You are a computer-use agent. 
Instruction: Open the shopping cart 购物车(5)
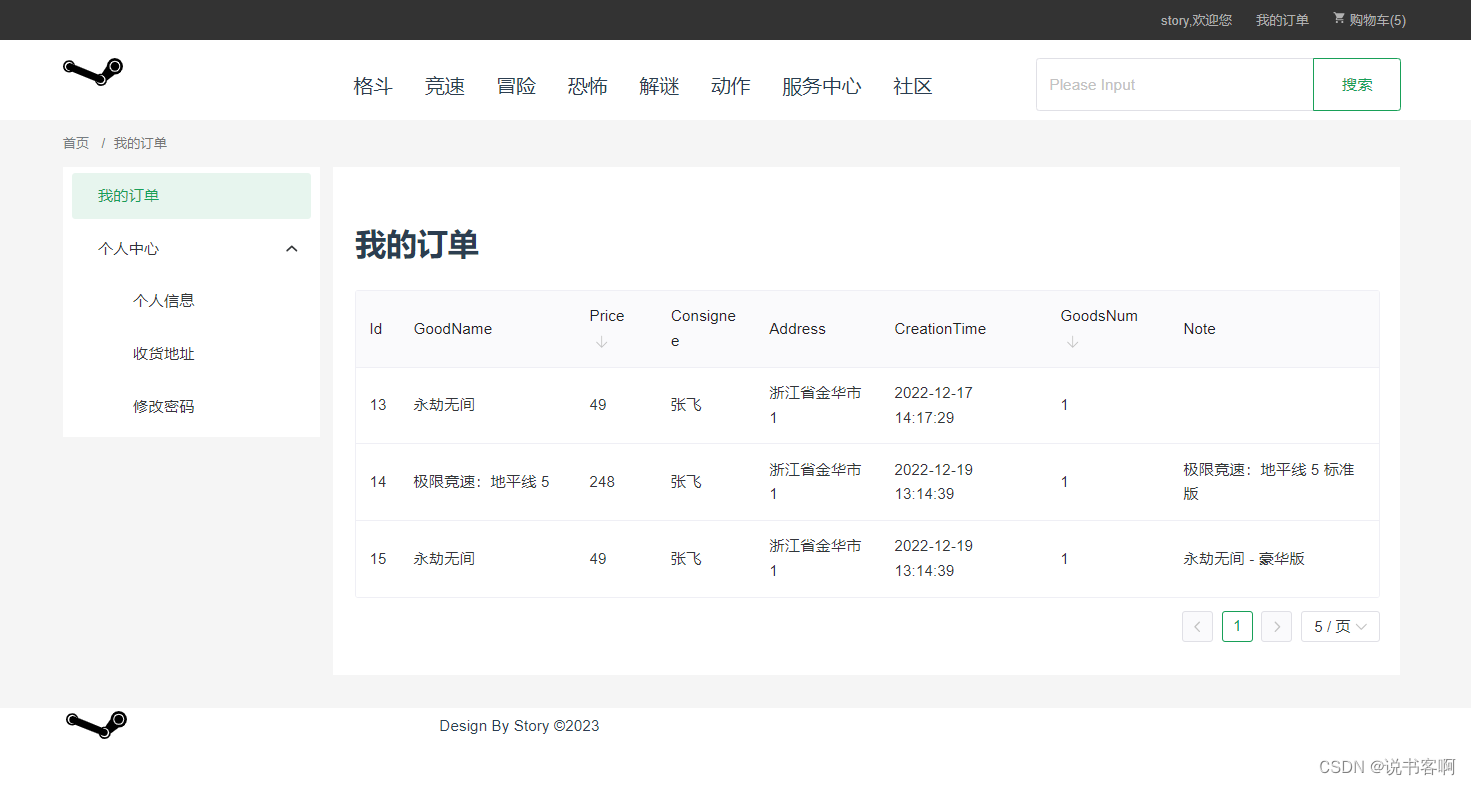[1369, 20]
